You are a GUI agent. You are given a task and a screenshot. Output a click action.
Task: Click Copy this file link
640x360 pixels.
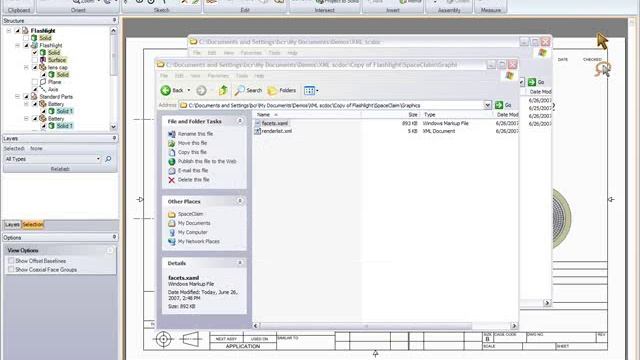[x=192, y=152]
